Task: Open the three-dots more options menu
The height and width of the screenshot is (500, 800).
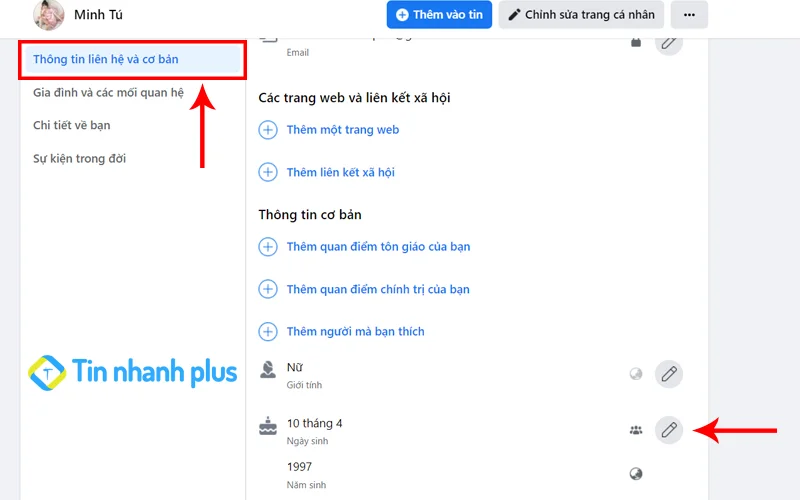Action: coord(689,15)
